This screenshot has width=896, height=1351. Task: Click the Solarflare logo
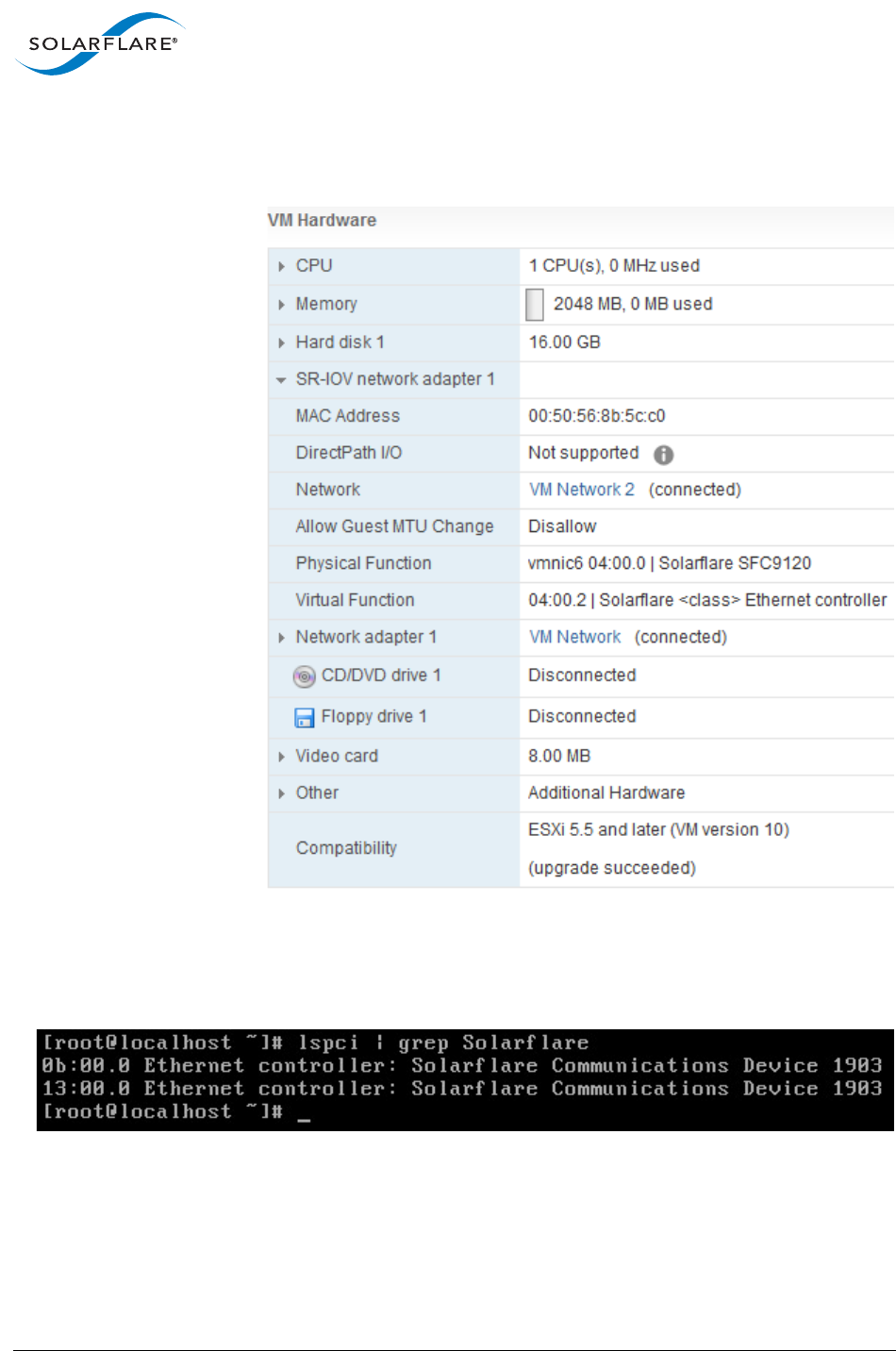[101, 43]
